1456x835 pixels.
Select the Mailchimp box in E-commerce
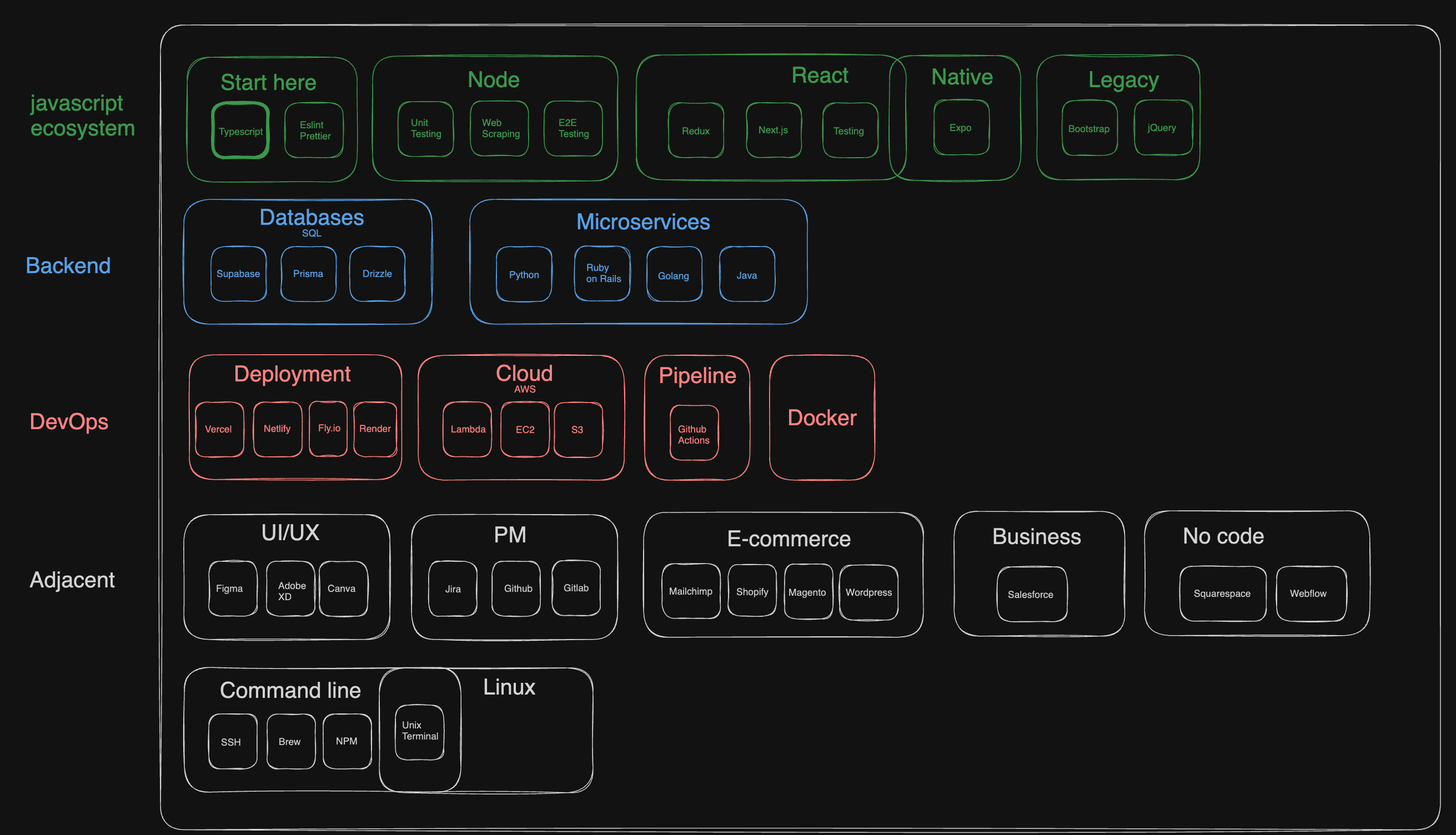point(691,591)
